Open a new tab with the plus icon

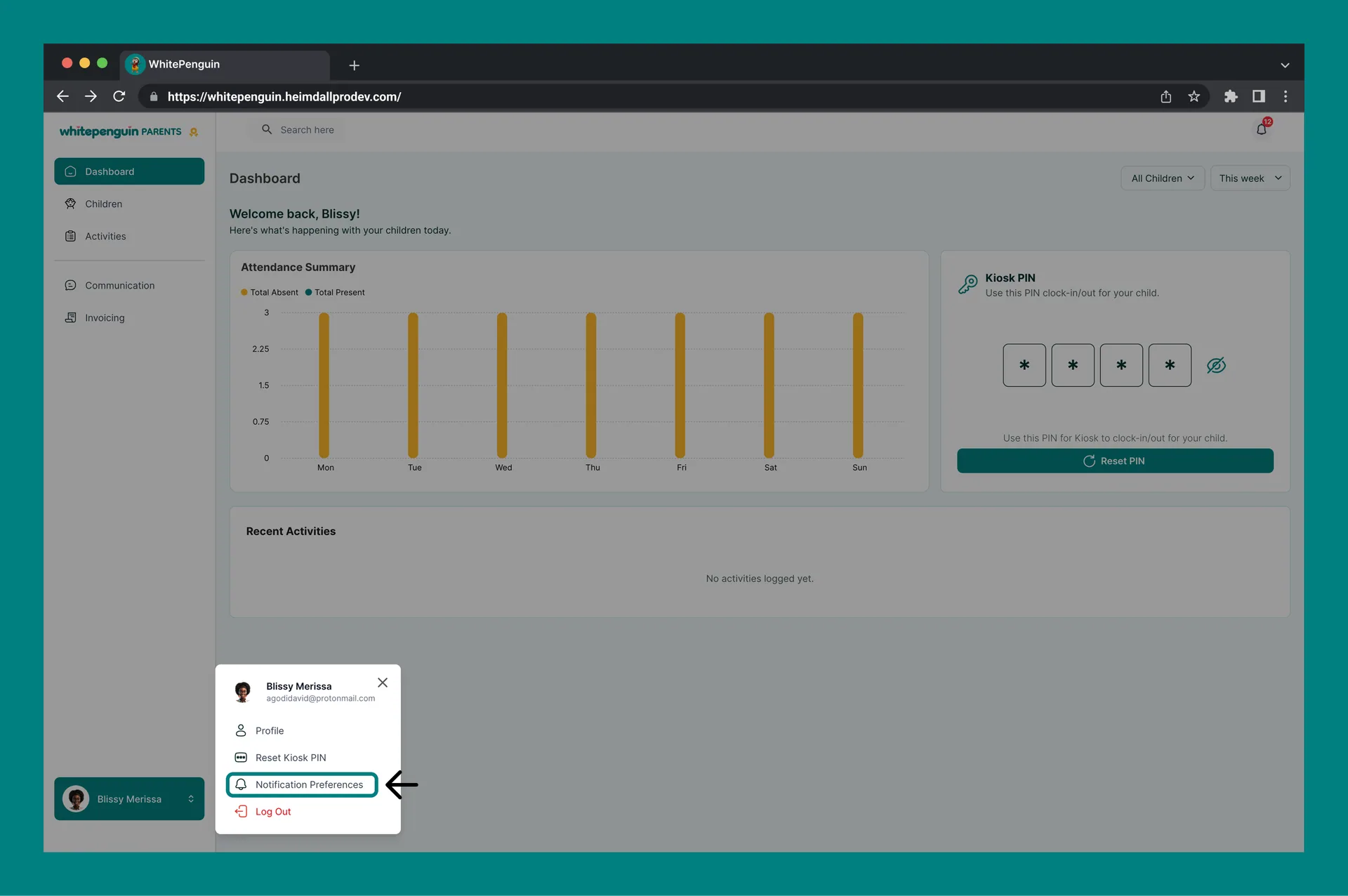click(354, 65)
